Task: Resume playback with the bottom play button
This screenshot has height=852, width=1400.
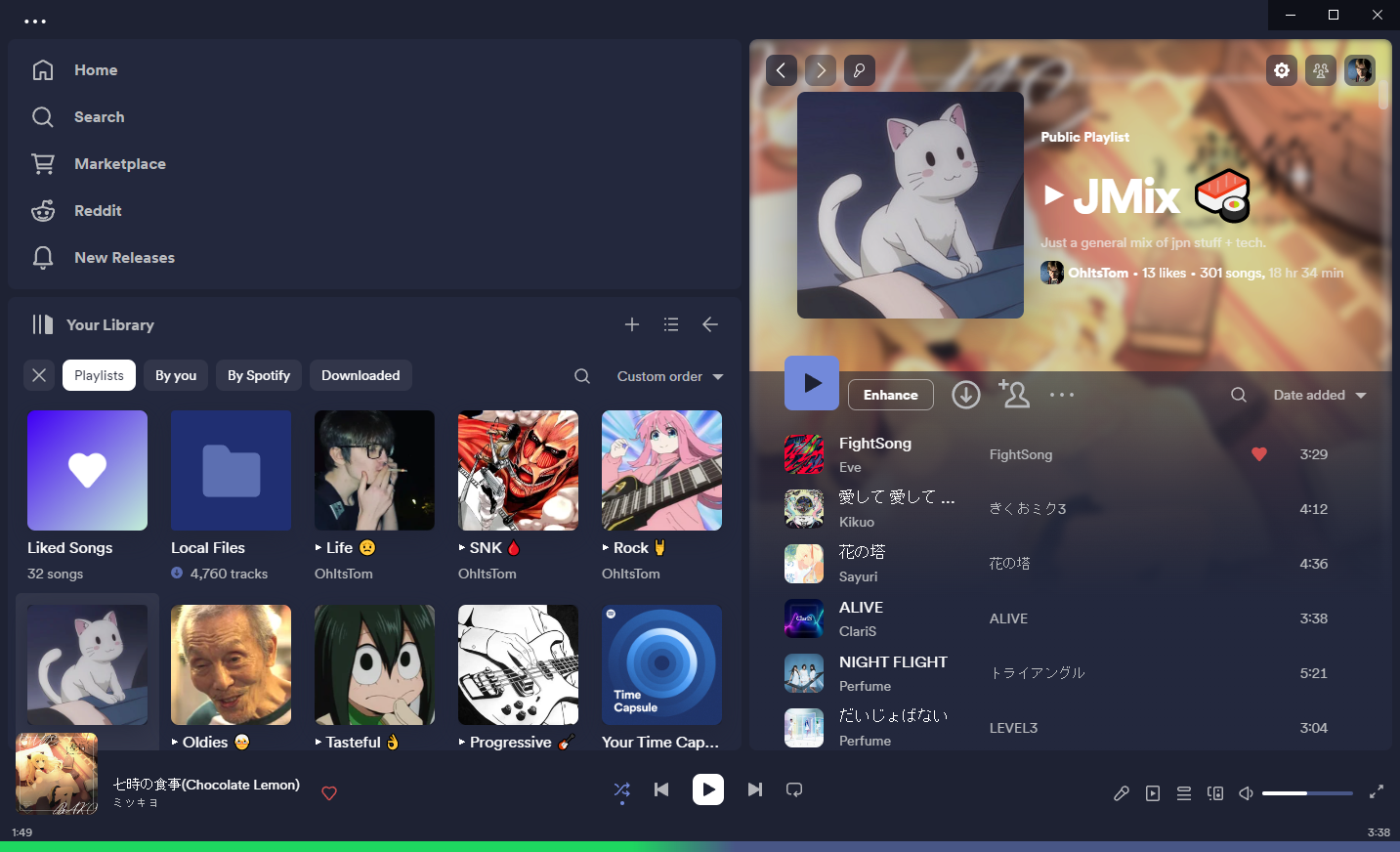Action: (x=708, y=789)
